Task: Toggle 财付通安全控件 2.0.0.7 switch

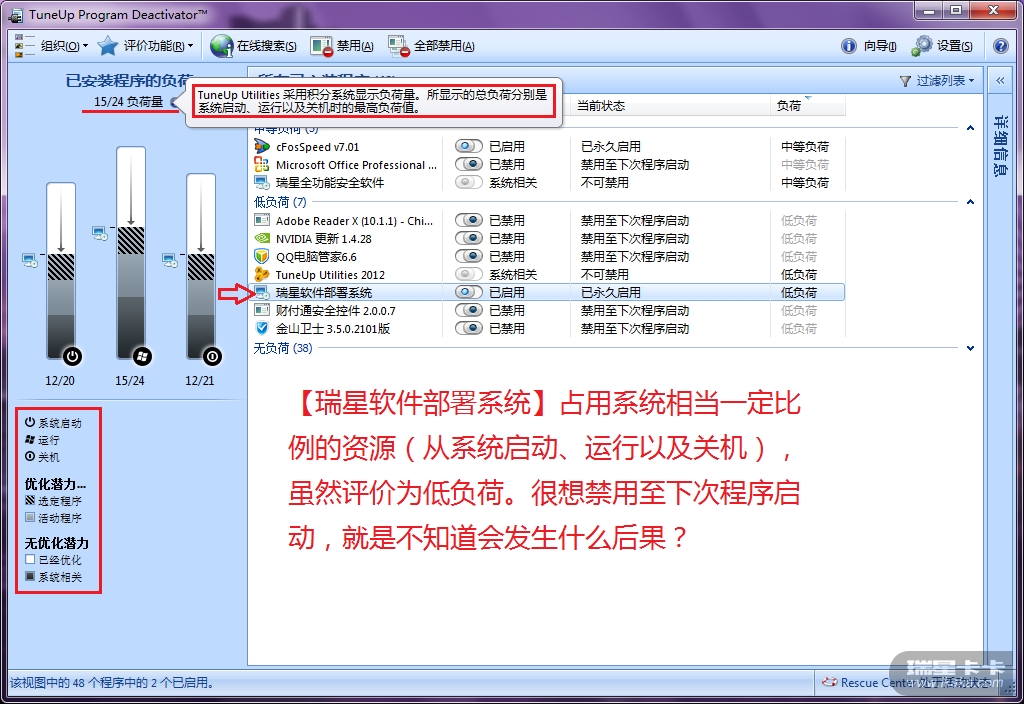Action: point(469,310)
